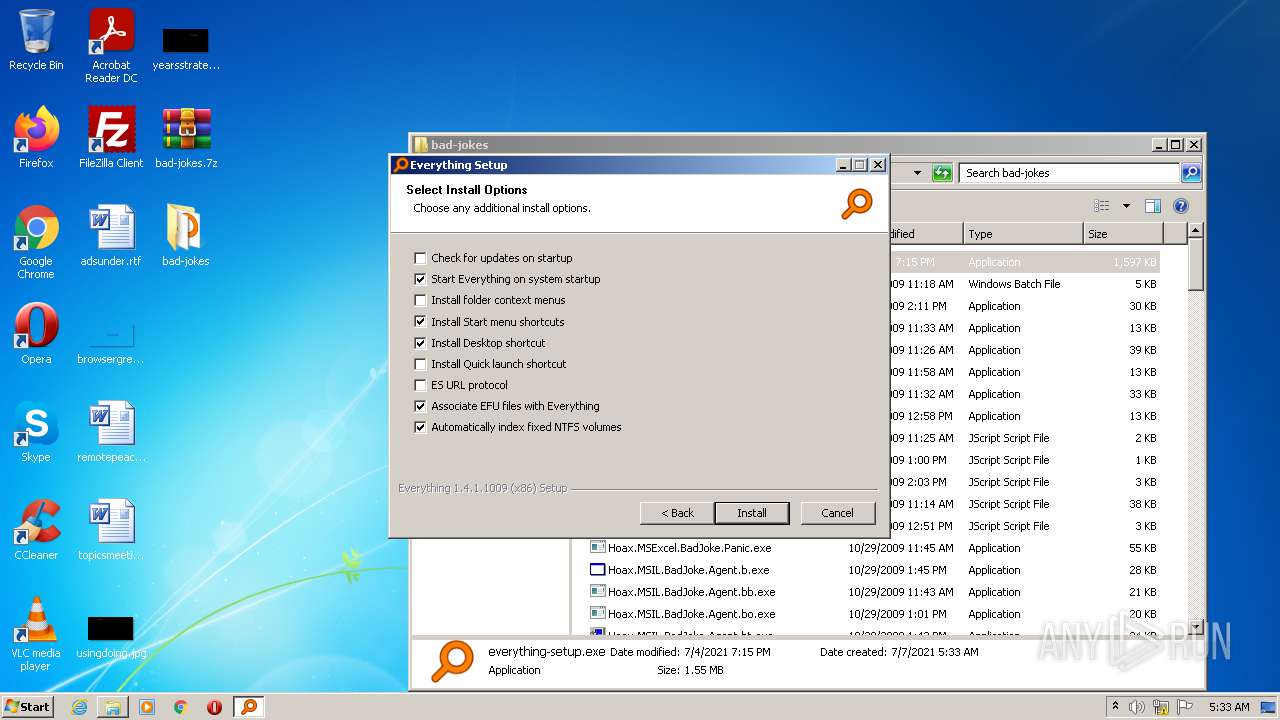This screenshot has width=1280, height=720.
Task: Click taskbar clock showing 5:33 AM
Action: pyautogui.click(x=1229, y=707)
